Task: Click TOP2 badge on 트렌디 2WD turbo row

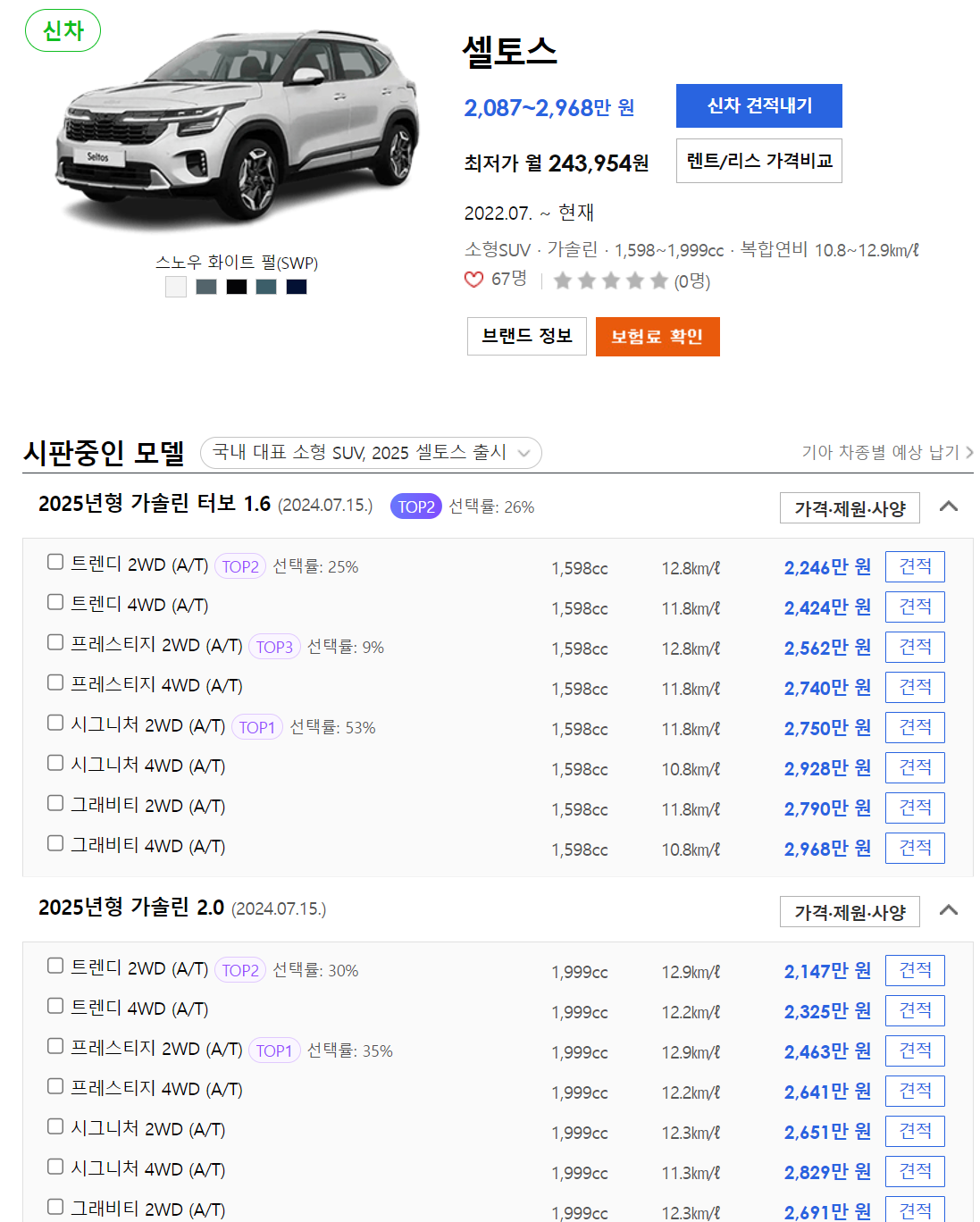Action: pyautogui.click(x=240, y=566)
